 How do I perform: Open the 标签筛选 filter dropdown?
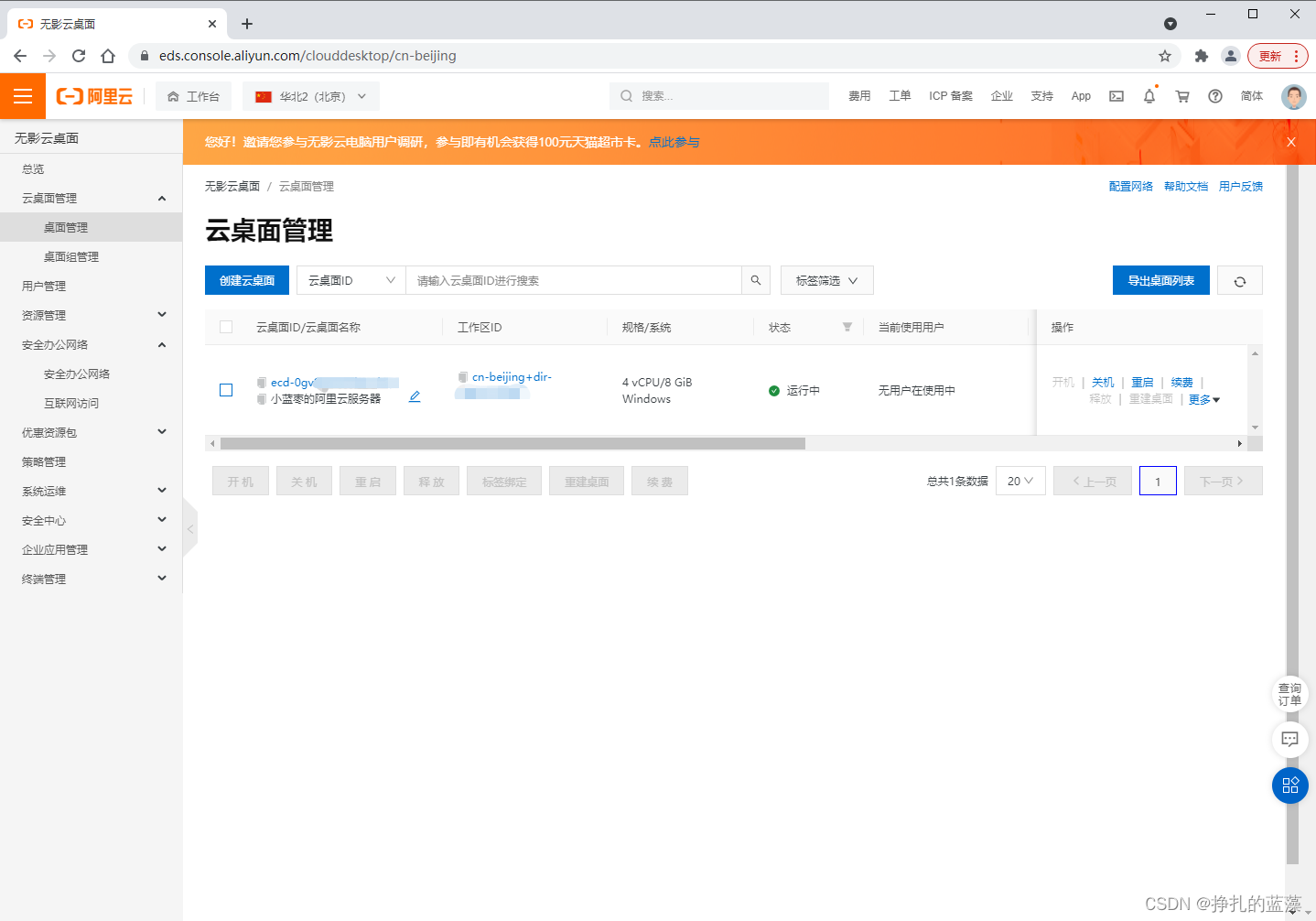(825, 280)
